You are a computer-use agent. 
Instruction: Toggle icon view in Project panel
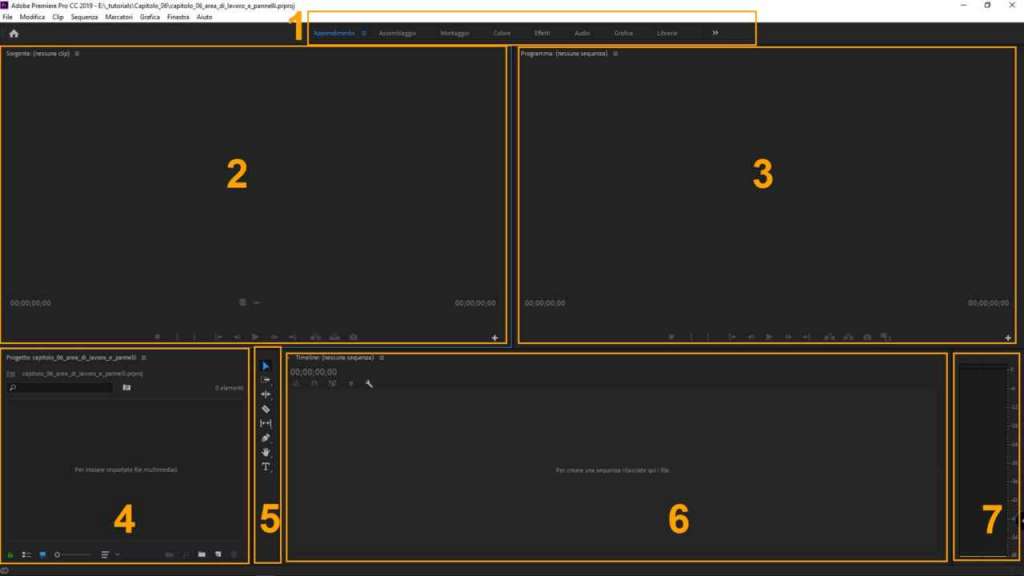[x=43, y=553]
